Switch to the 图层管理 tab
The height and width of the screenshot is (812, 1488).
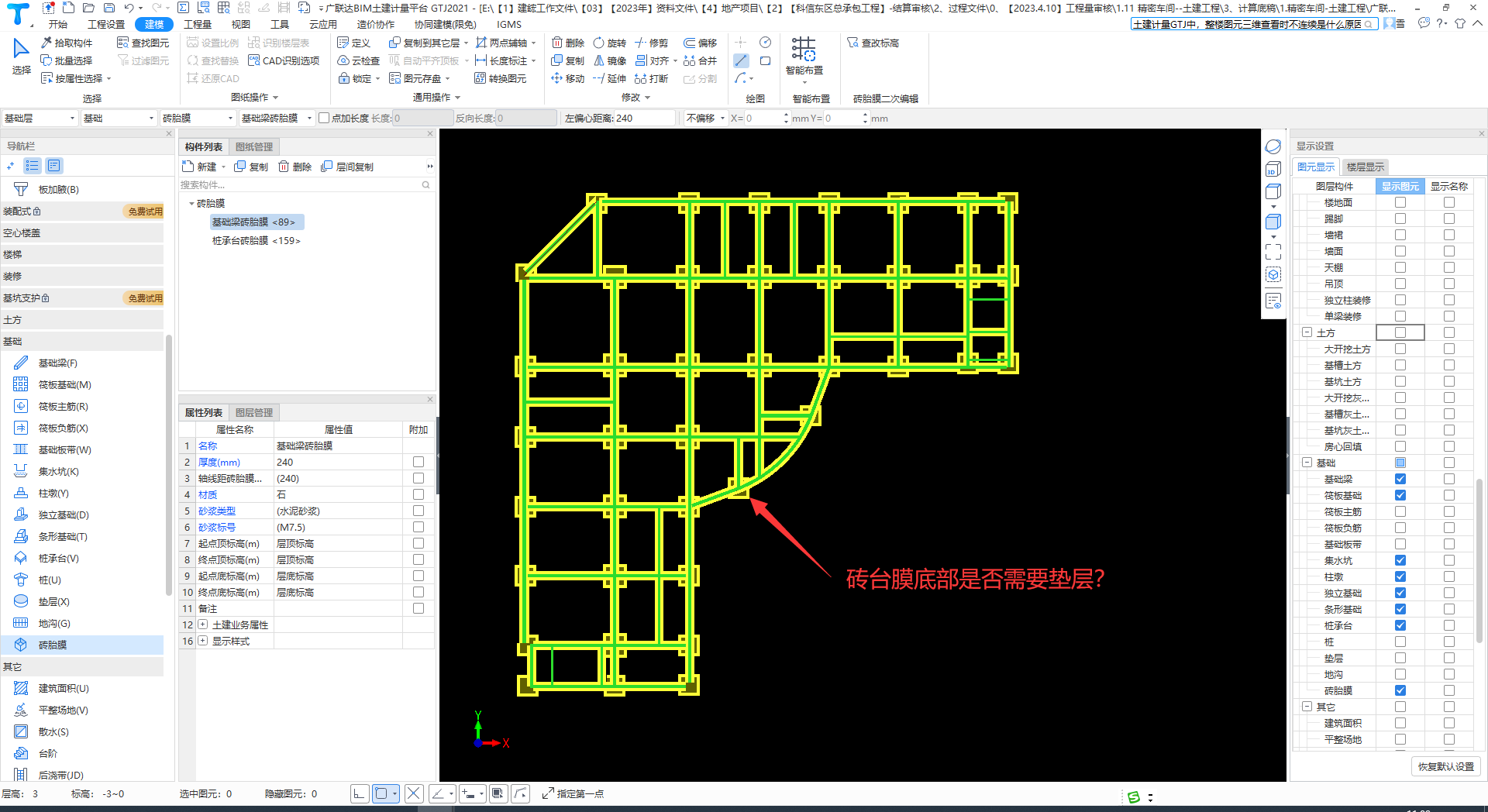coord(254,412)
